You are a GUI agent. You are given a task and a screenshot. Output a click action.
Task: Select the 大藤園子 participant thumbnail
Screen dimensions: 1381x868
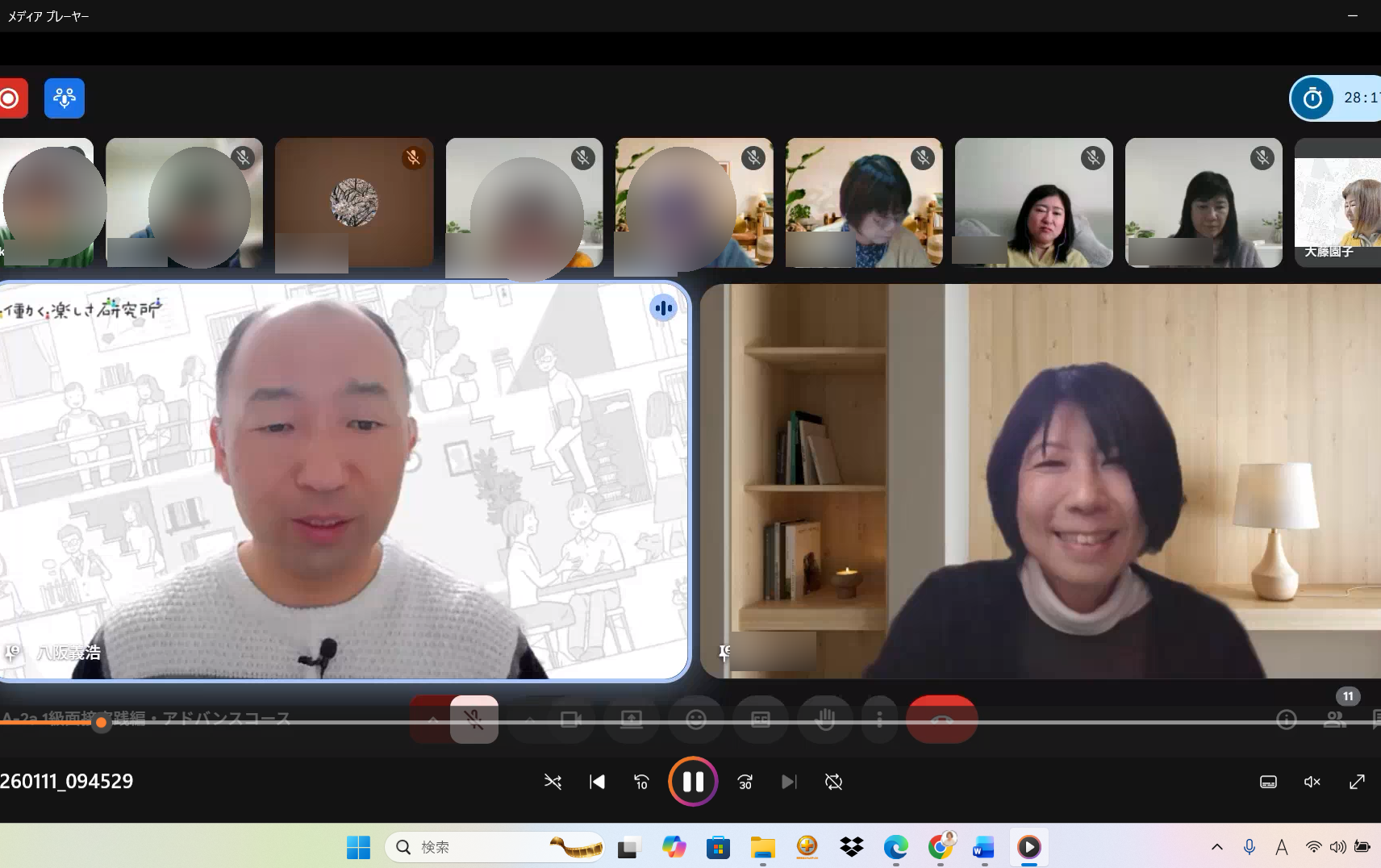click(1337, 203)
